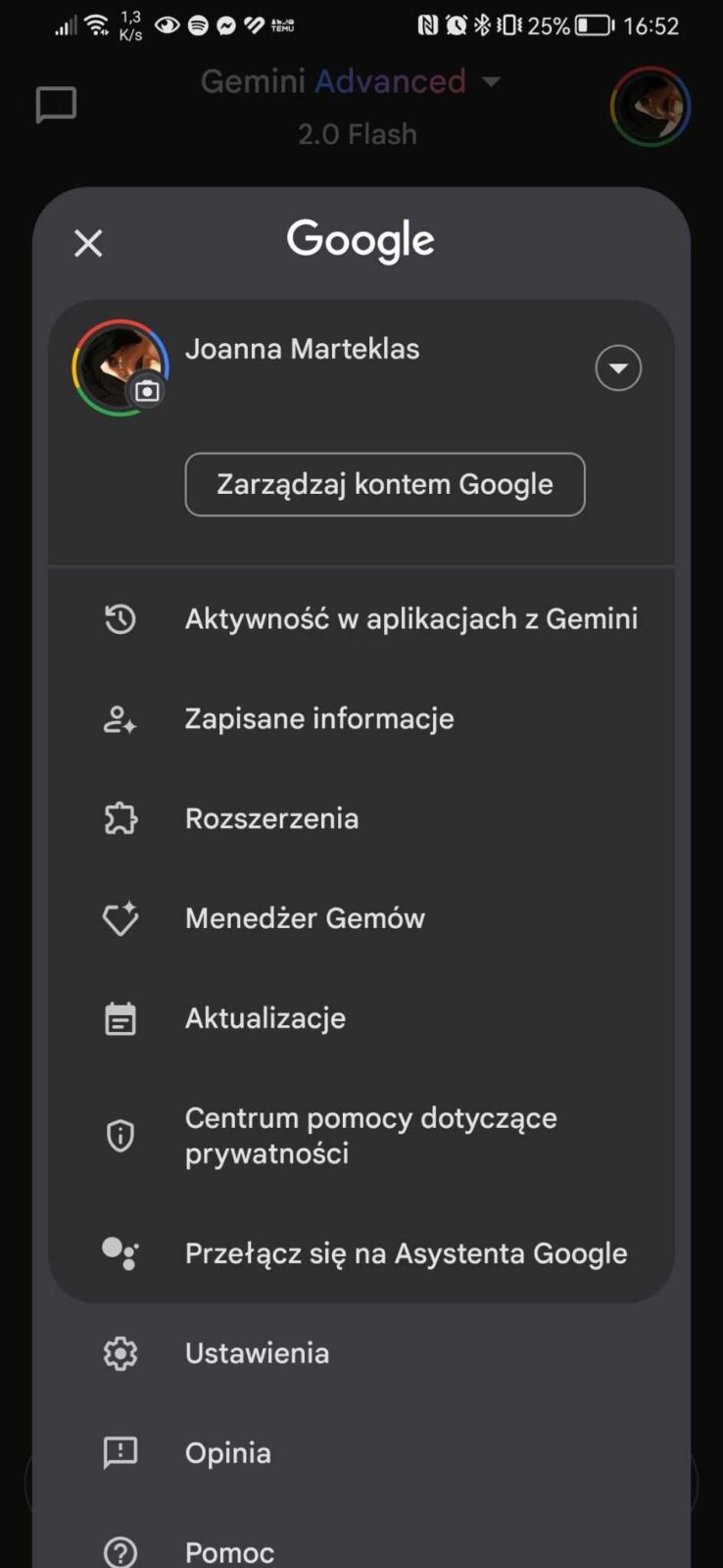Tap the gear Ustawienia icon
The width and height of the screenshot is (723, 1568).
click(x=120, y=1353)
